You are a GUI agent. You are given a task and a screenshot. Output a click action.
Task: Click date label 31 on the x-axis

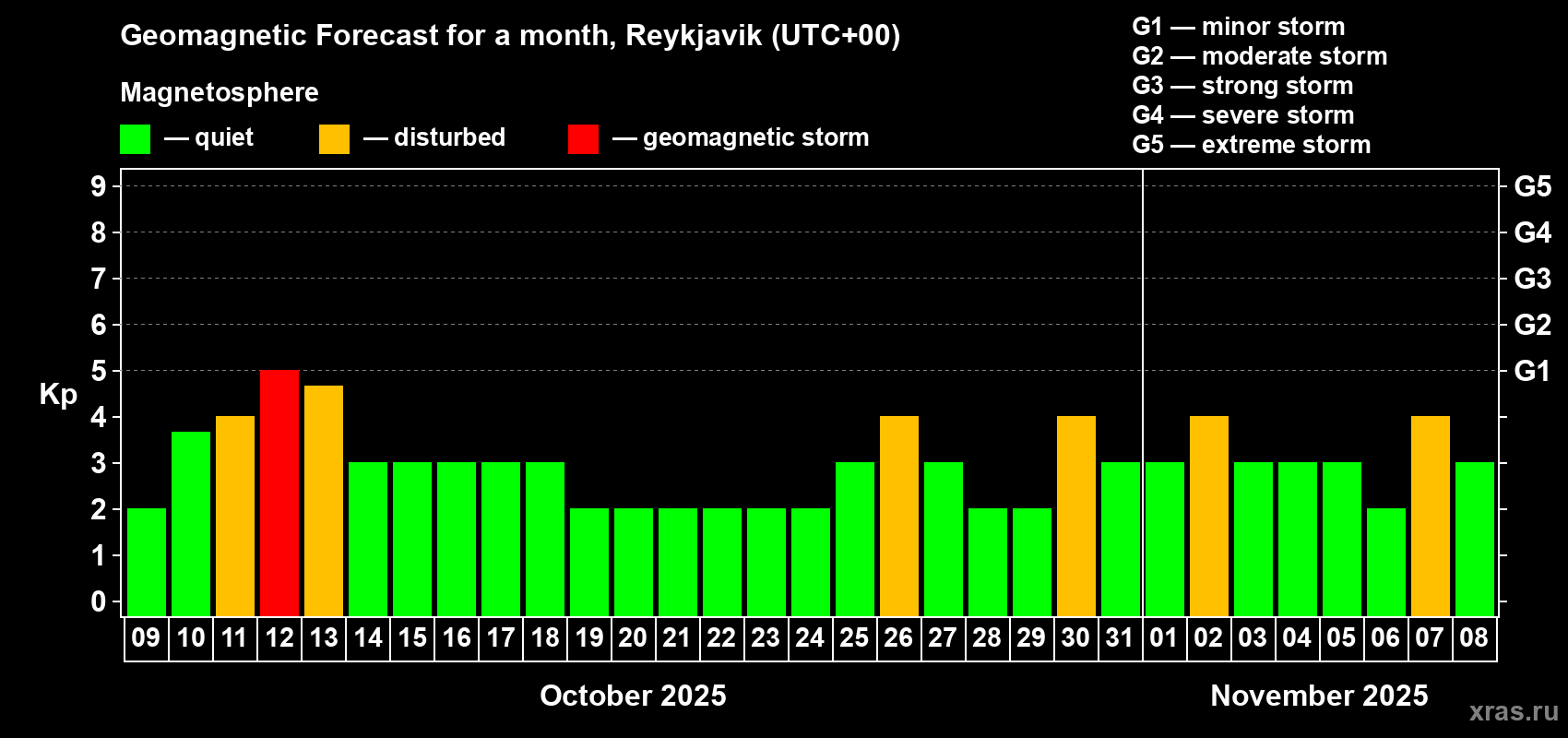1120,637
